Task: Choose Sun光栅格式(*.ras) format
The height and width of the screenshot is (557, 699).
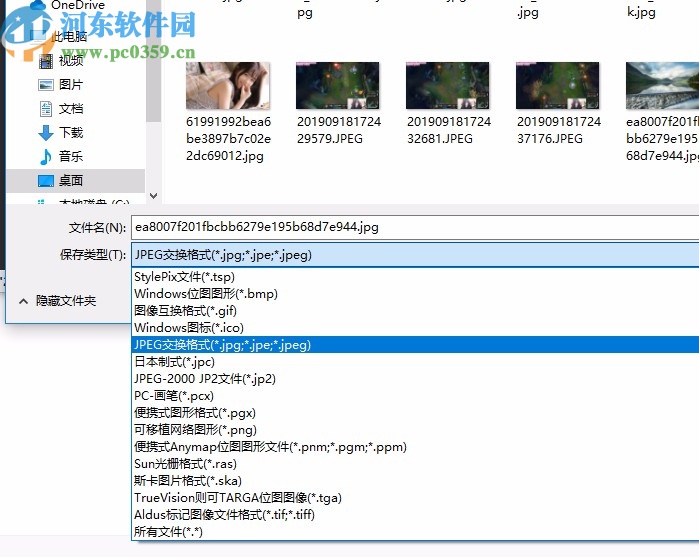Action: tap(415, 464)
